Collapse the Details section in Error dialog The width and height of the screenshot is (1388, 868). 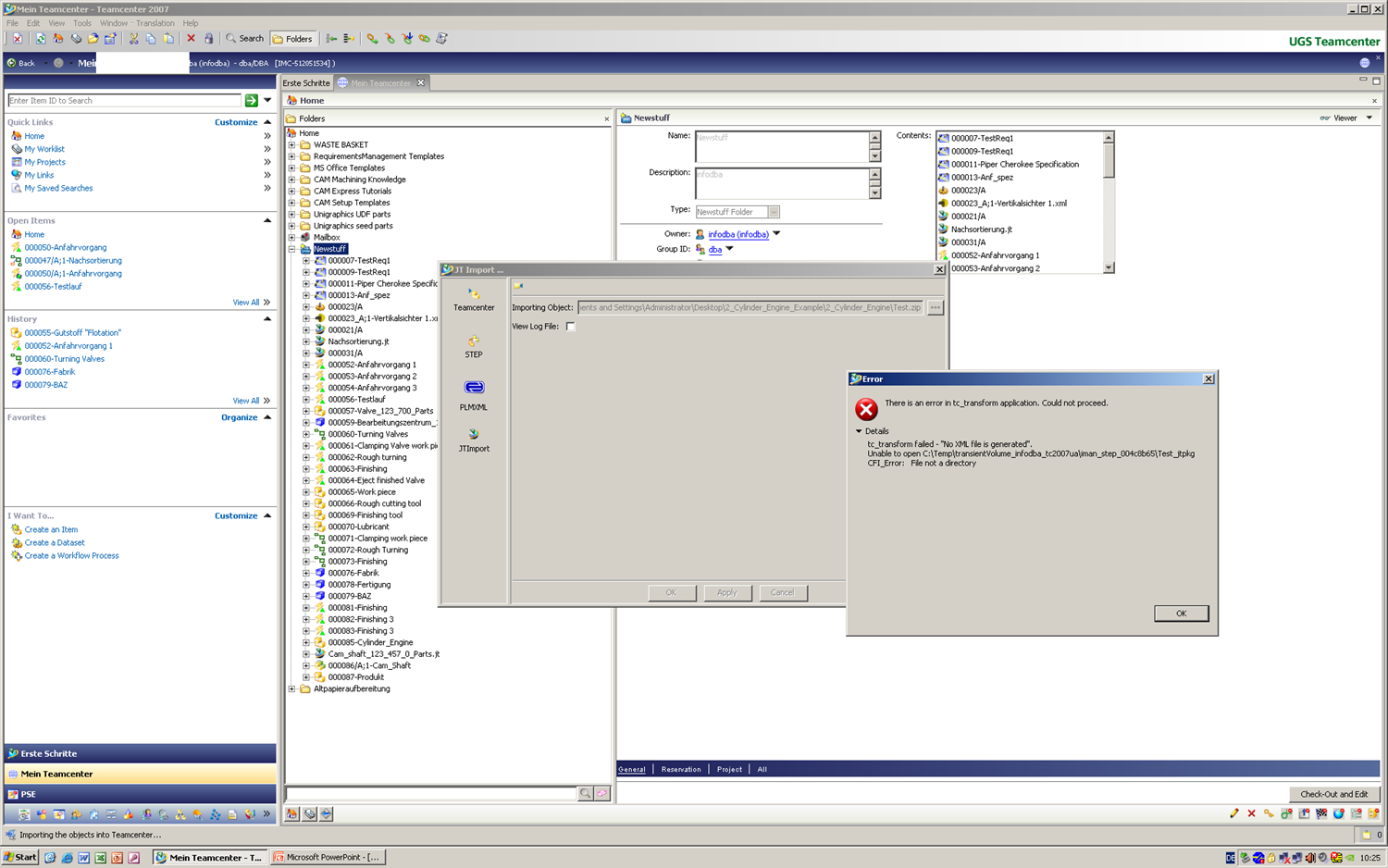[859, 431]
